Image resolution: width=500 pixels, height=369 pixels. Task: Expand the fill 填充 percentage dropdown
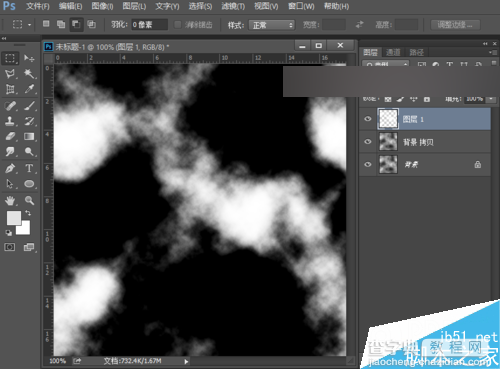[491, 99]
